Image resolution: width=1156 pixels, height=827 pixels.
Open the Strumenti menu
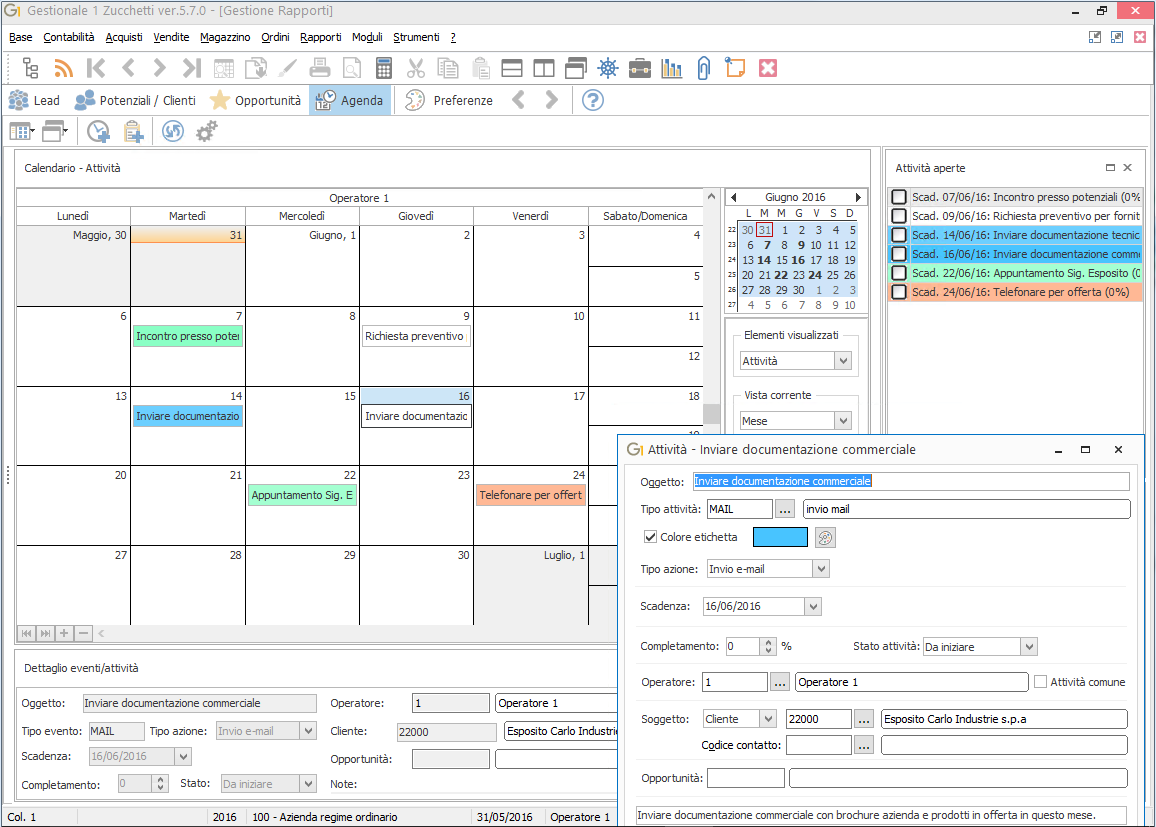point(416,37)
